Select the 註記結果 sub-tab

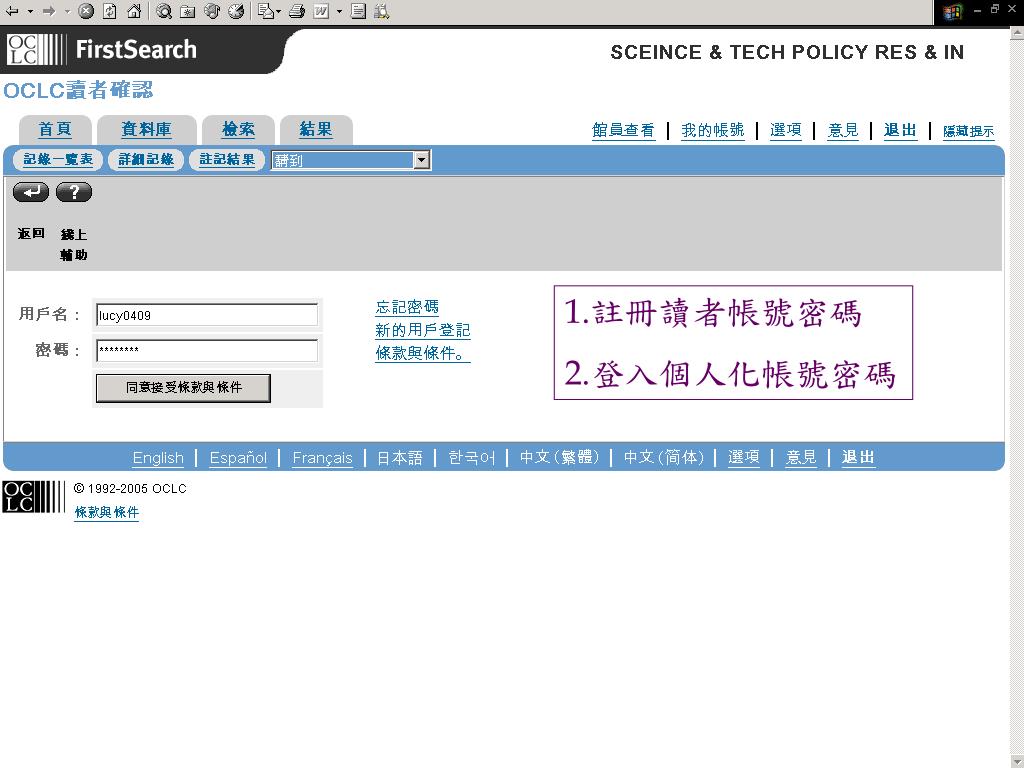click(x=227, y=159)
